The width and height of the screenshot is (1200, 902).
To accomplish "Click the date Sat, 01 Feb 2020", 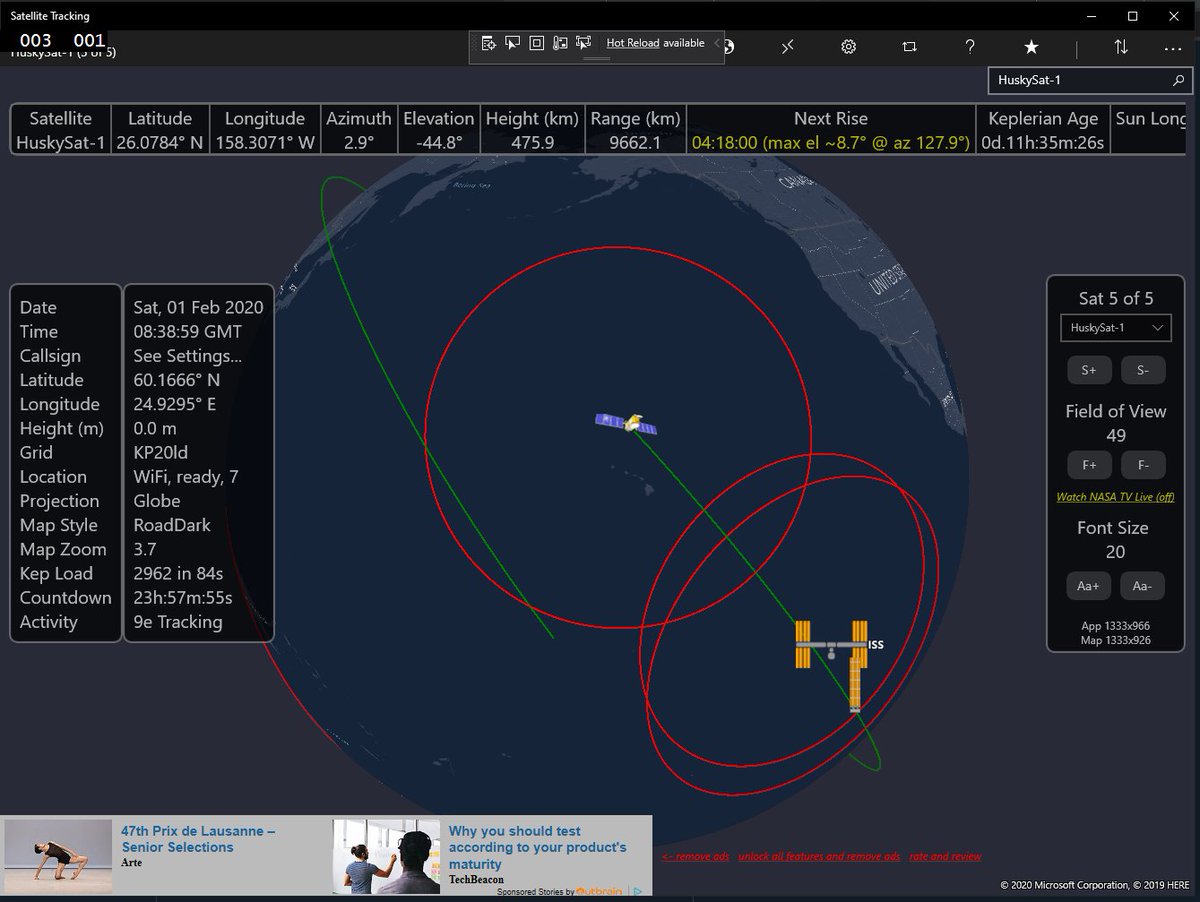I will pos(198,308).
